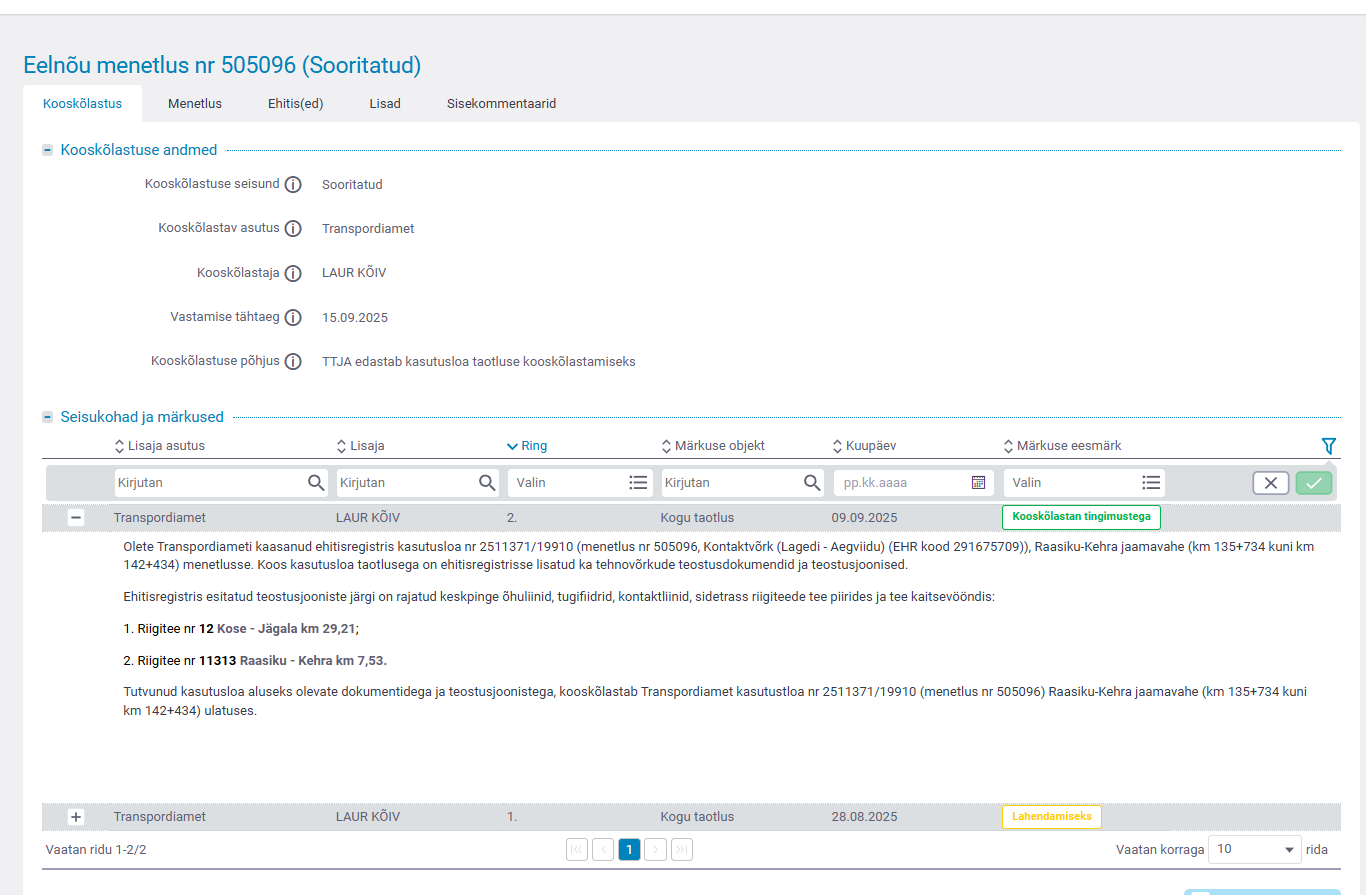Click info icon beside Kooskõlastuse põhjus
This screenshot has width=1366, height=895.
point(293,362)
